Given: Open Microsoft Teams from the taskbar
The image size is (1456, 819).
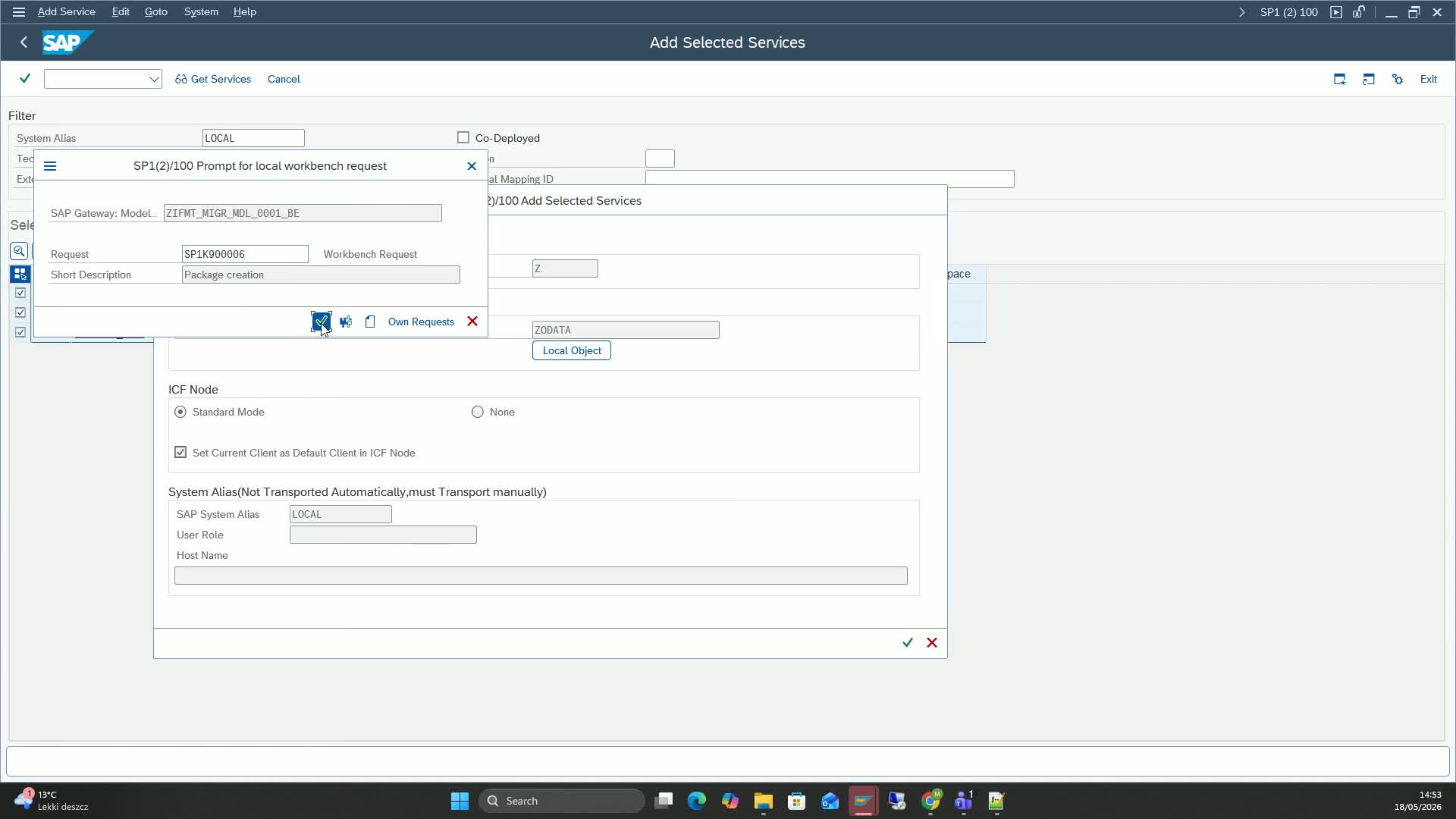Looking at the screenshot, I should point(964,801).
